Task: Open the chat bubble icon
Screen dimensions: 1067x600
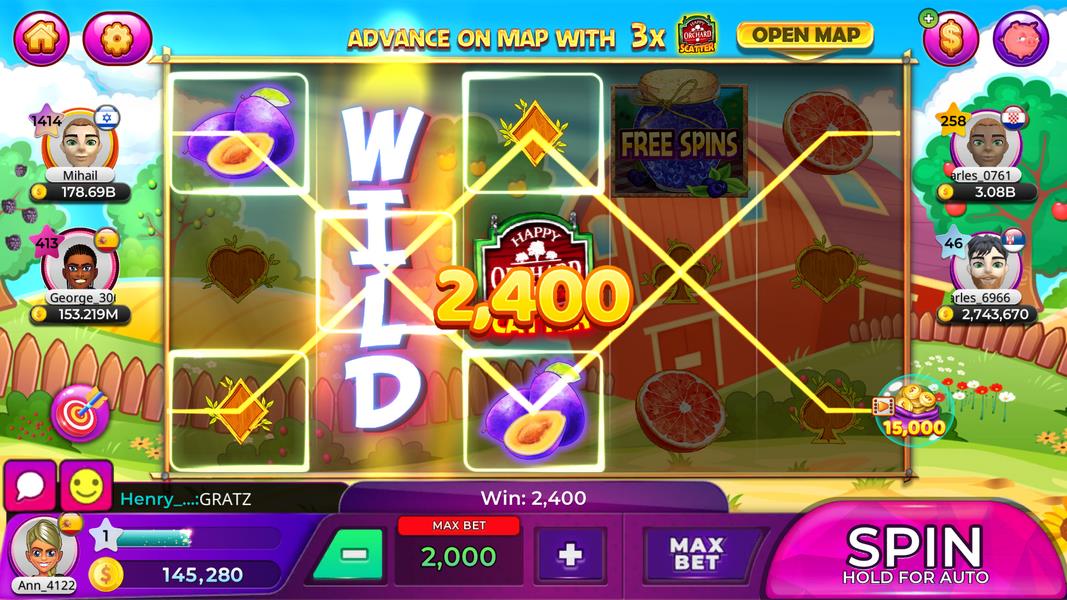Action: point(30,486)
